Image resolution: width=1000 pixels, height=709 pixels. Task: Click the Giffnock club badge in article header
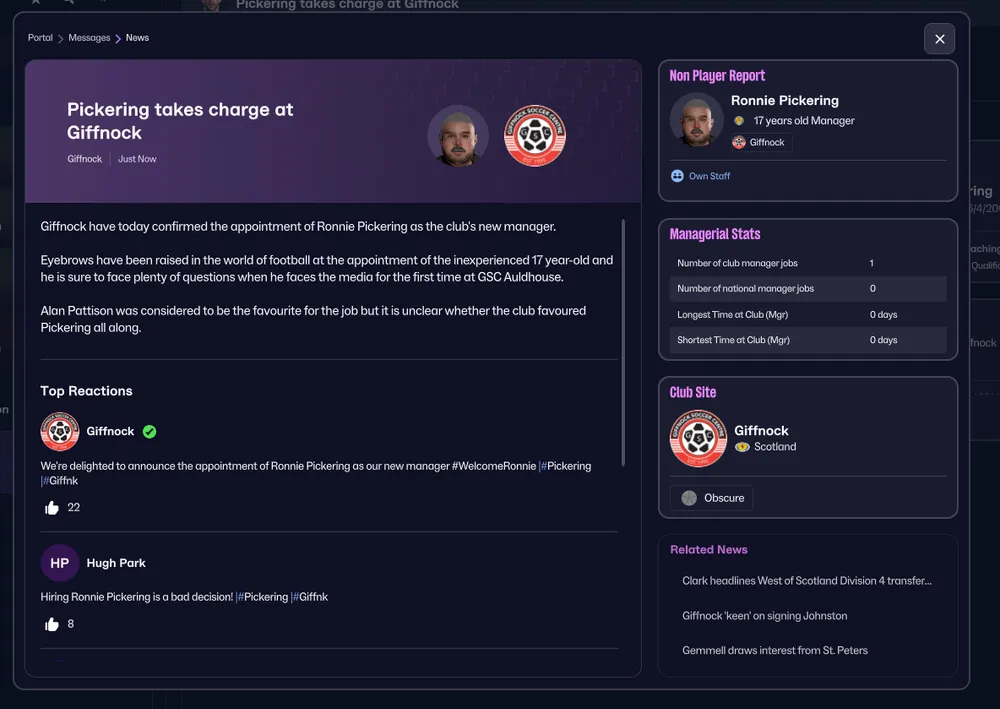[x=535, y=136]
